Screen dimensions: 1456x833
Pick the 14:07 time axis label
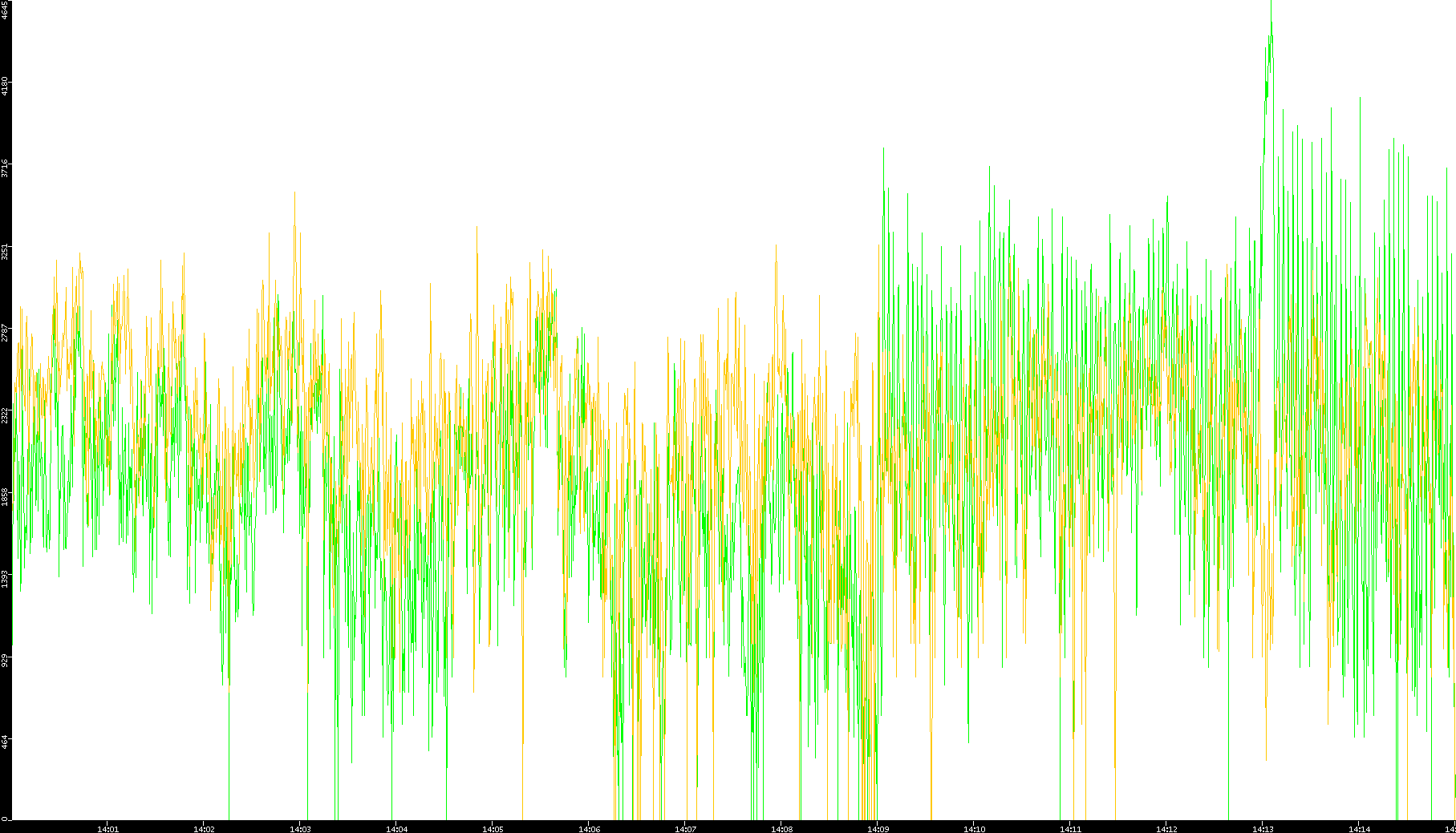click(x=685, y=829)
